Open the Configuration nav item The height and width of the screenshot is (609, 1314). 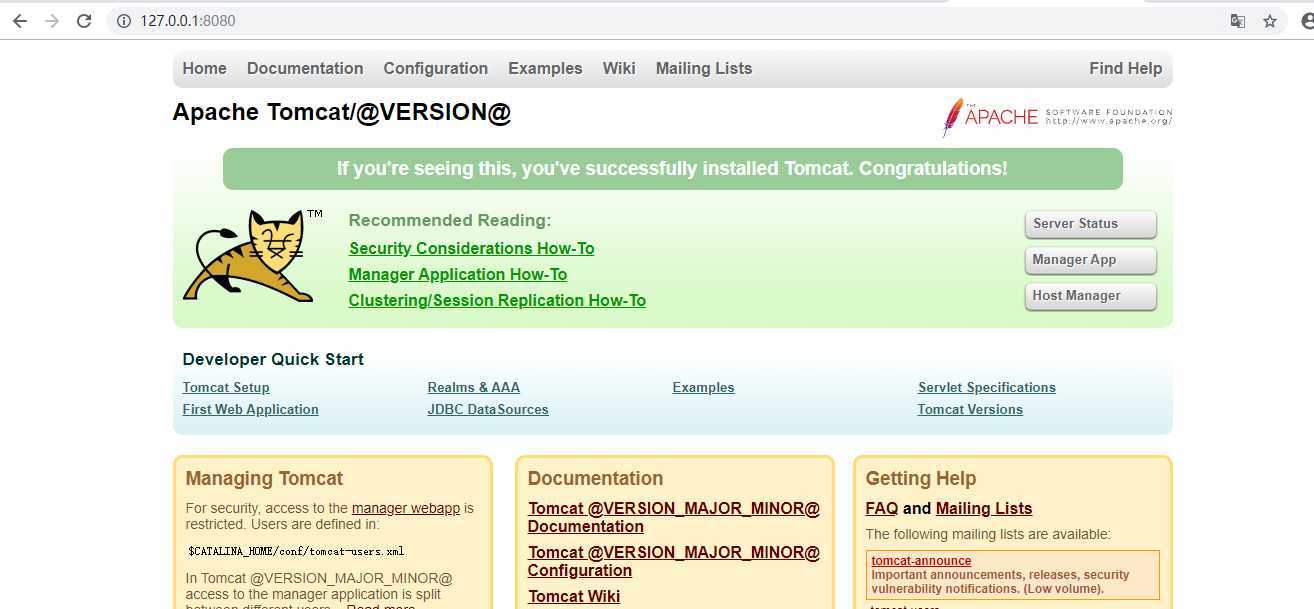click(x=436, y=68)
